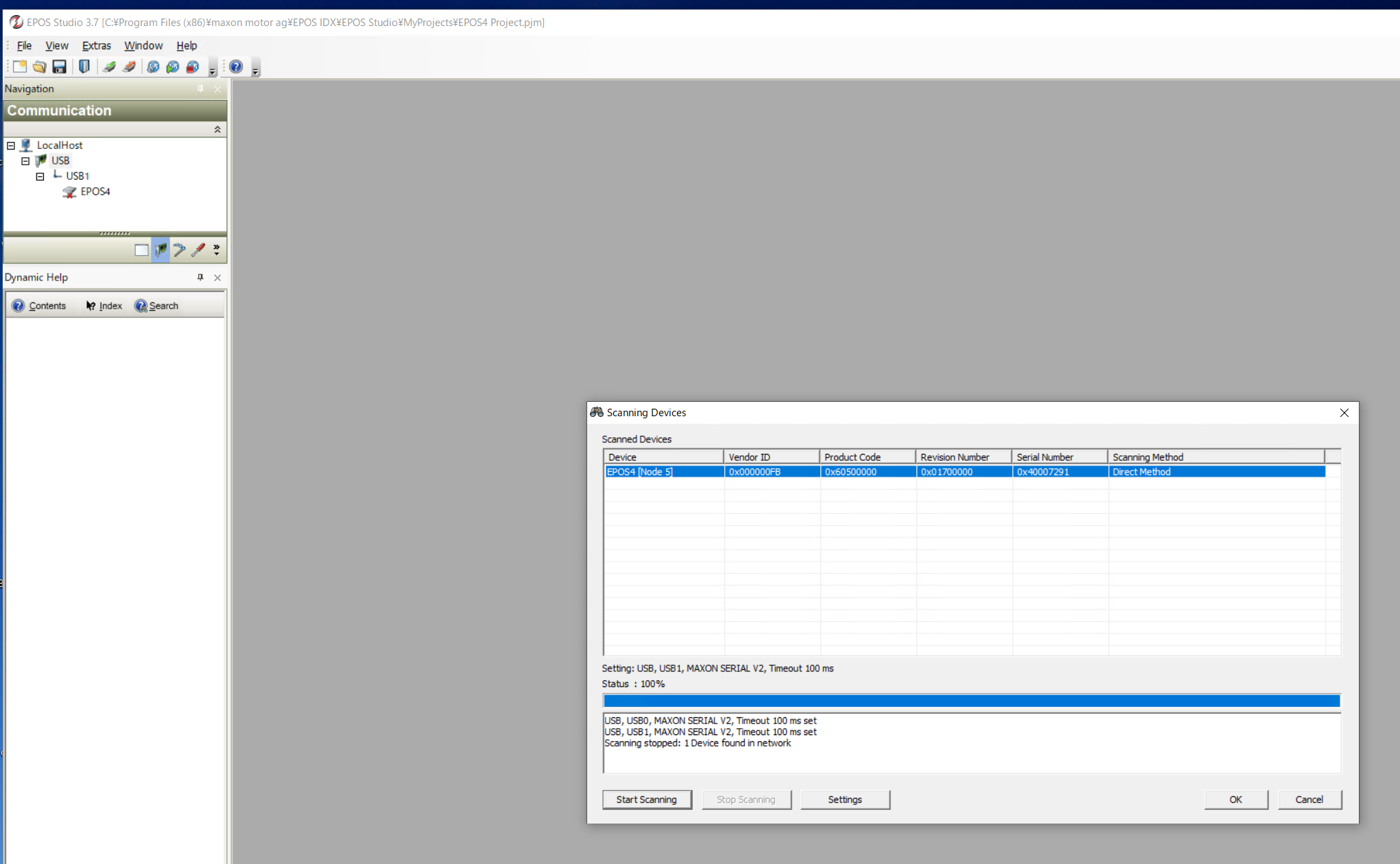The image size is (1400, 864).
Task: Collapse the USB1 tree node
Action: [x=40, y=176]
